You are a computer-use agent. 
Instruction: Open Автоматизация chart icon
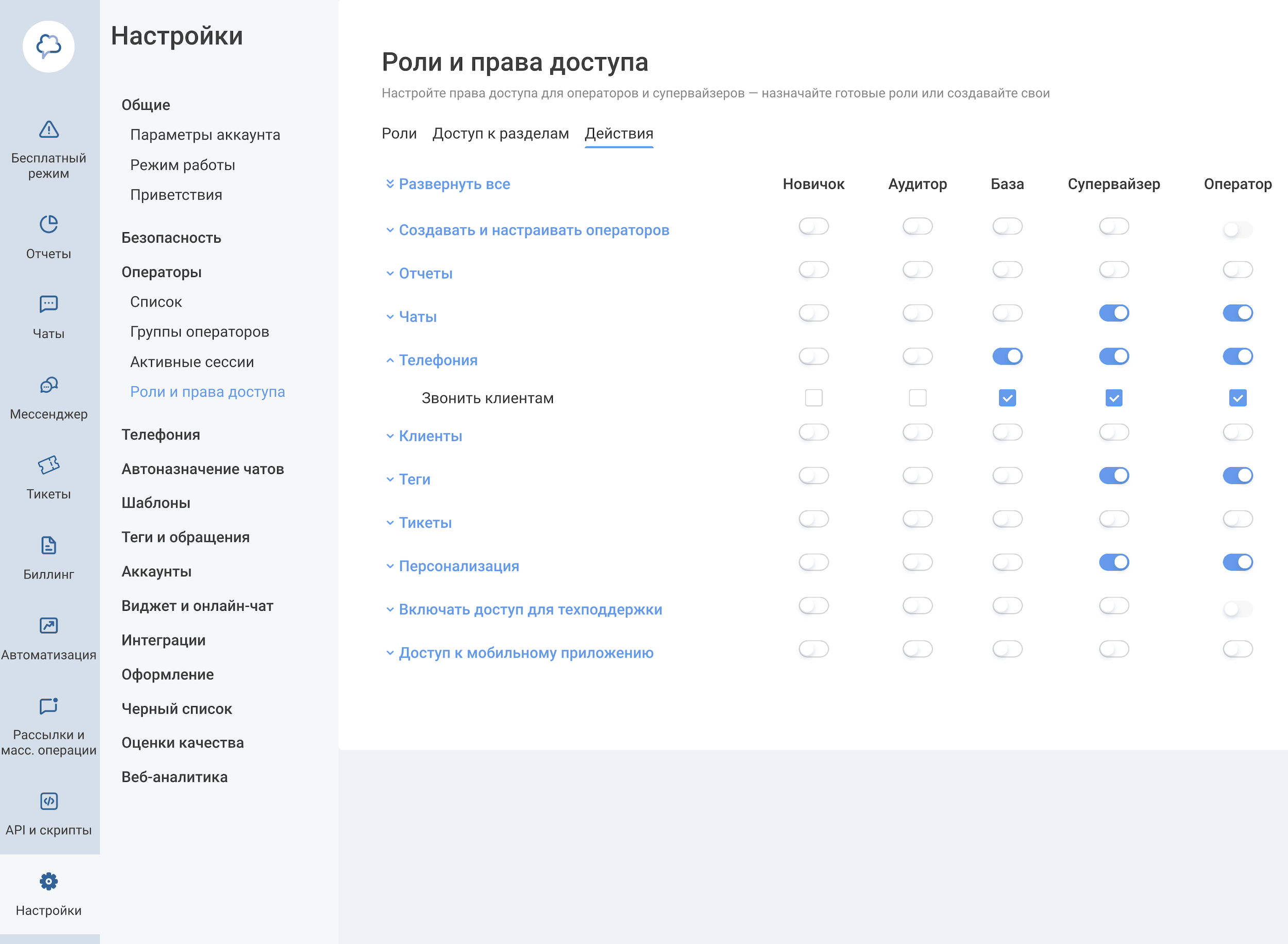[x=48, y=626]
